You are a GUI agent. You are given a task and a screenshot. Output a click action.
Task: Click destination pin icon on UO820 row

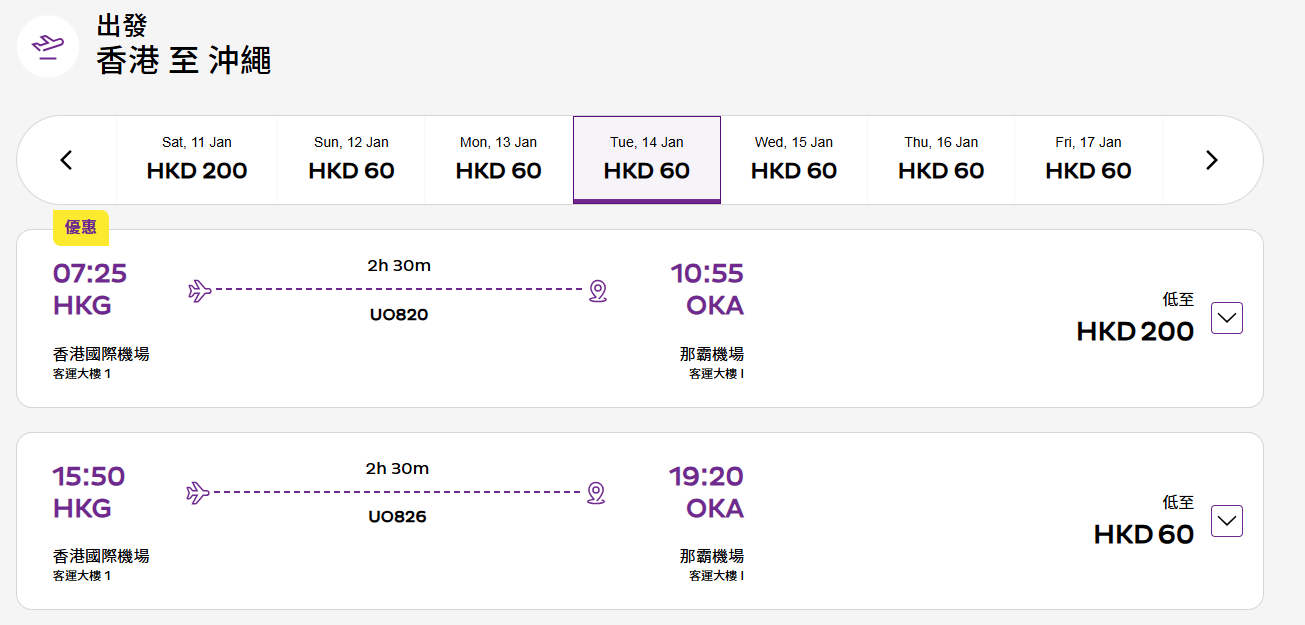tap(598, 291)
